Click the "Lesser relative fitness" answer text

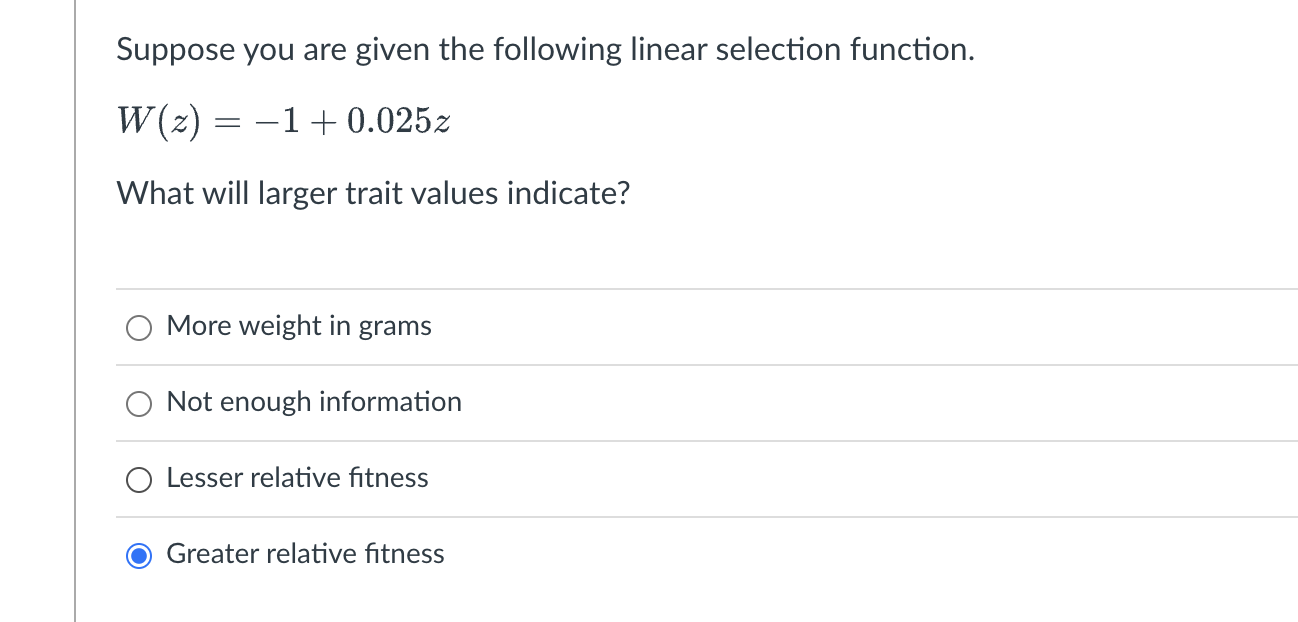[296, 478]
